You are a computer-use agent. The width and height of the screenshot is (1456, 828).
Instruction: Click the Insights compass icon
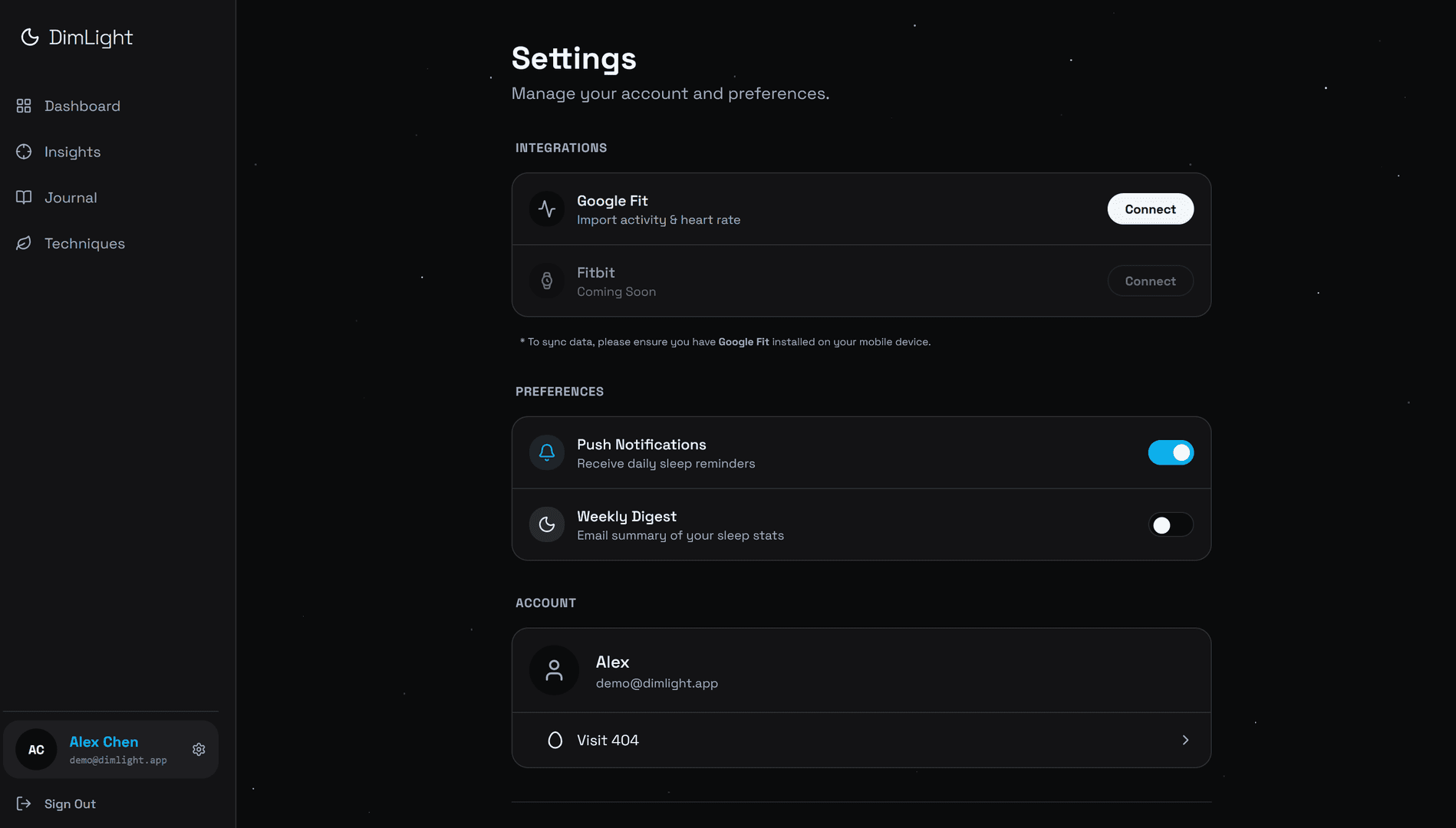pos(24,152)
